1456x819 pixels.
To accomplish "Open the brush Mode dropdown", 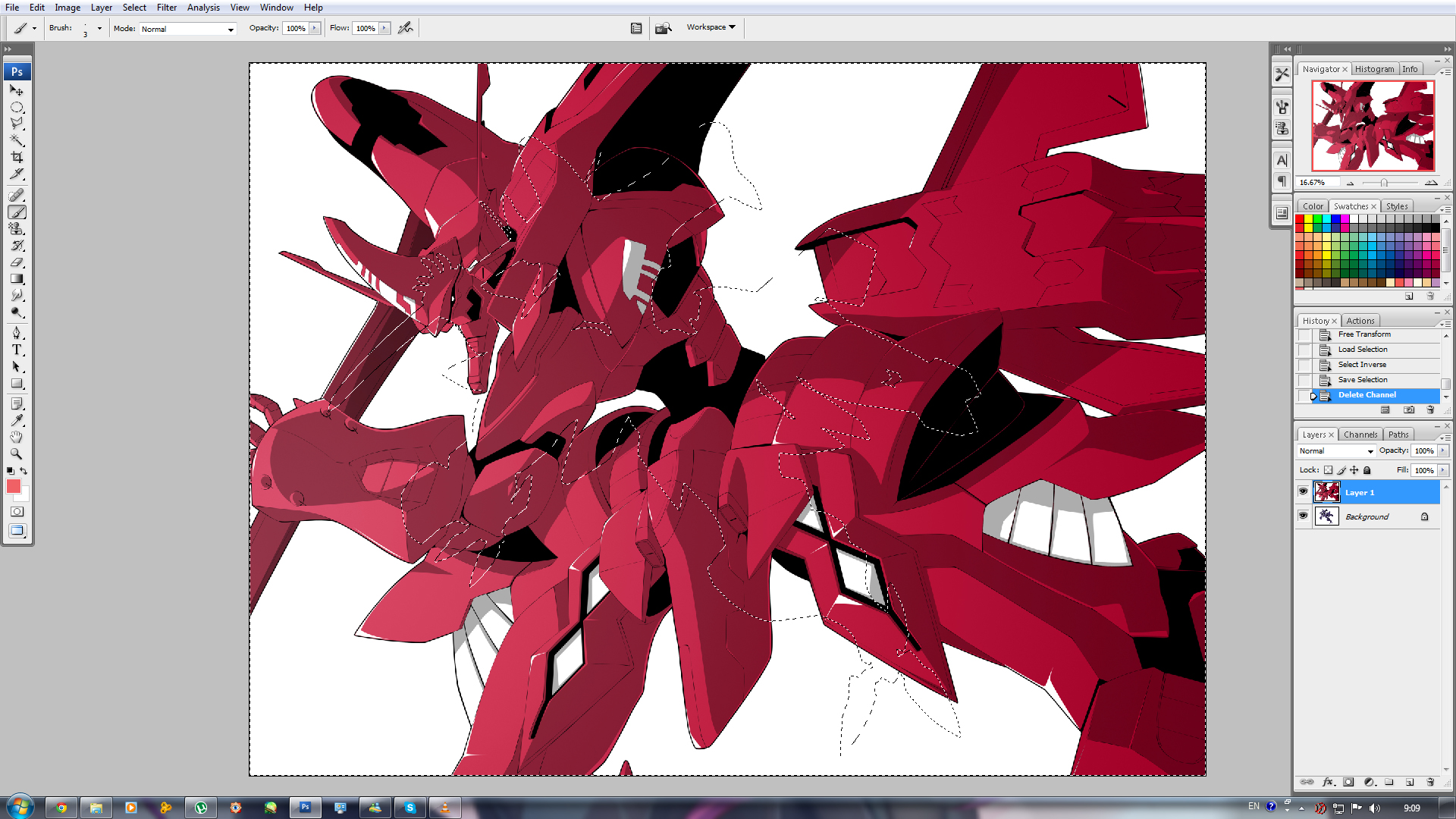I will point(188,29).
